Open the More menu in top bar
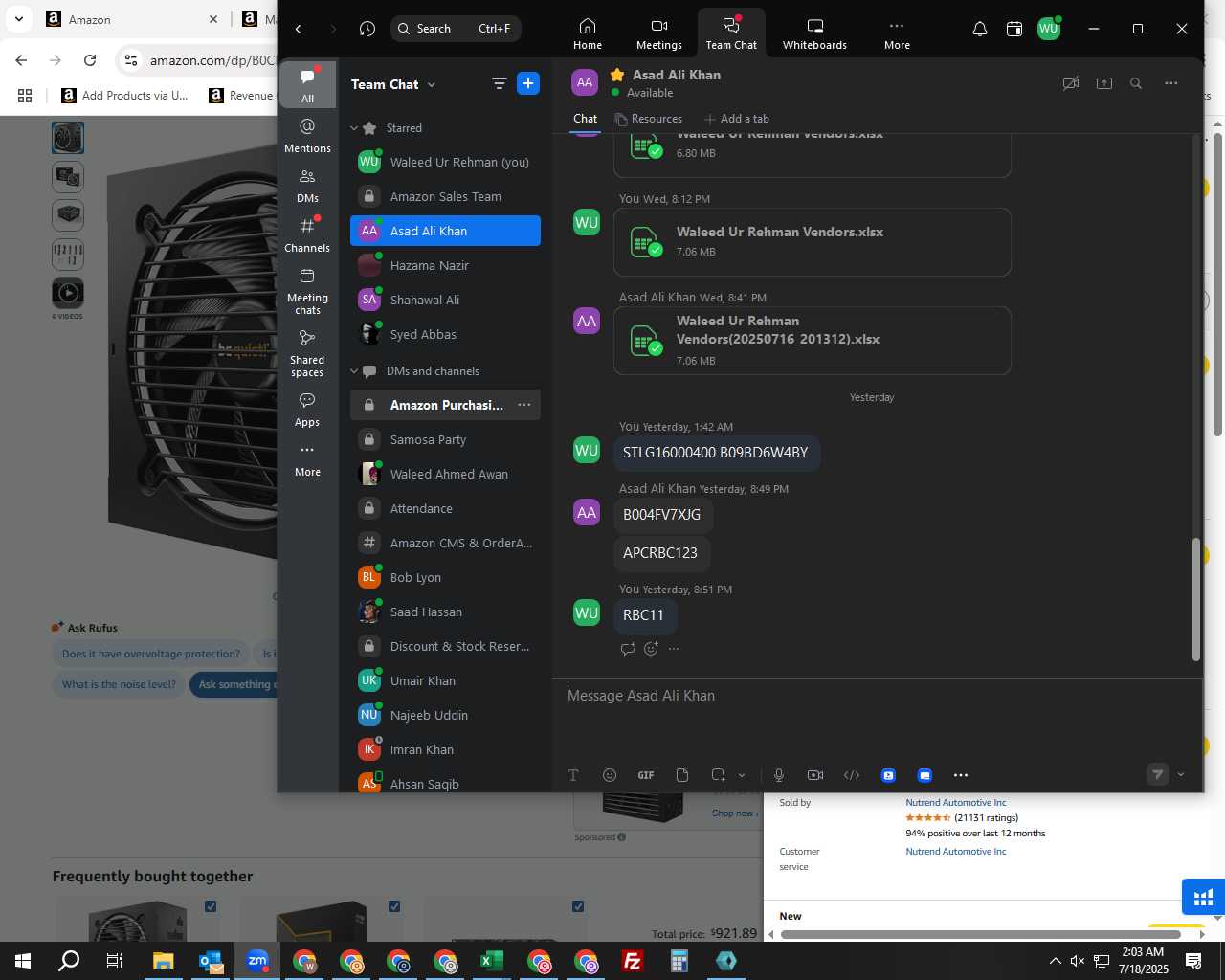The height and width of the screenshot is (980, 1225). tap(897, 33)
